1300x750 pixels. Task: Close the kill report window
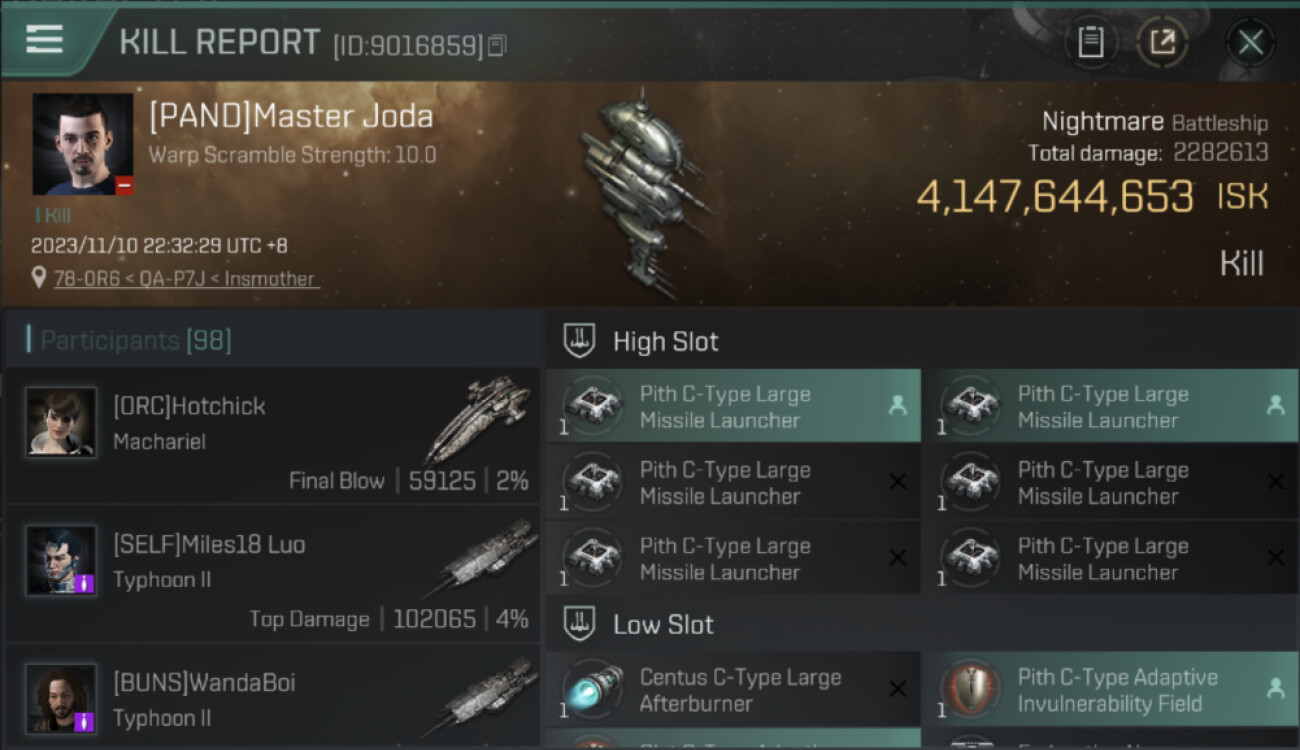[x=1250, y=42]
